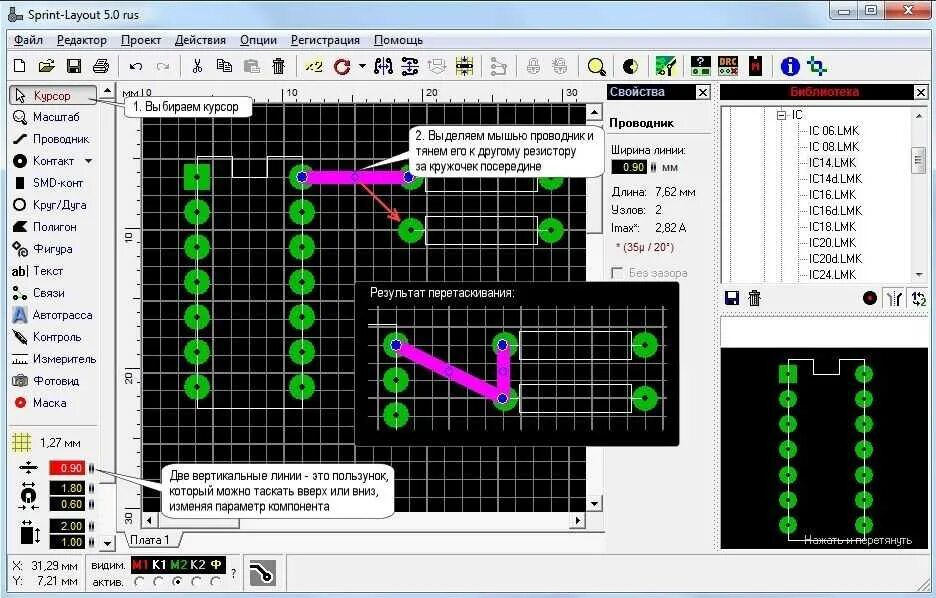The height and width of the screenshot is (598, 936).
Task: Open the information icon in the toolbar
Action: point(790,66)
